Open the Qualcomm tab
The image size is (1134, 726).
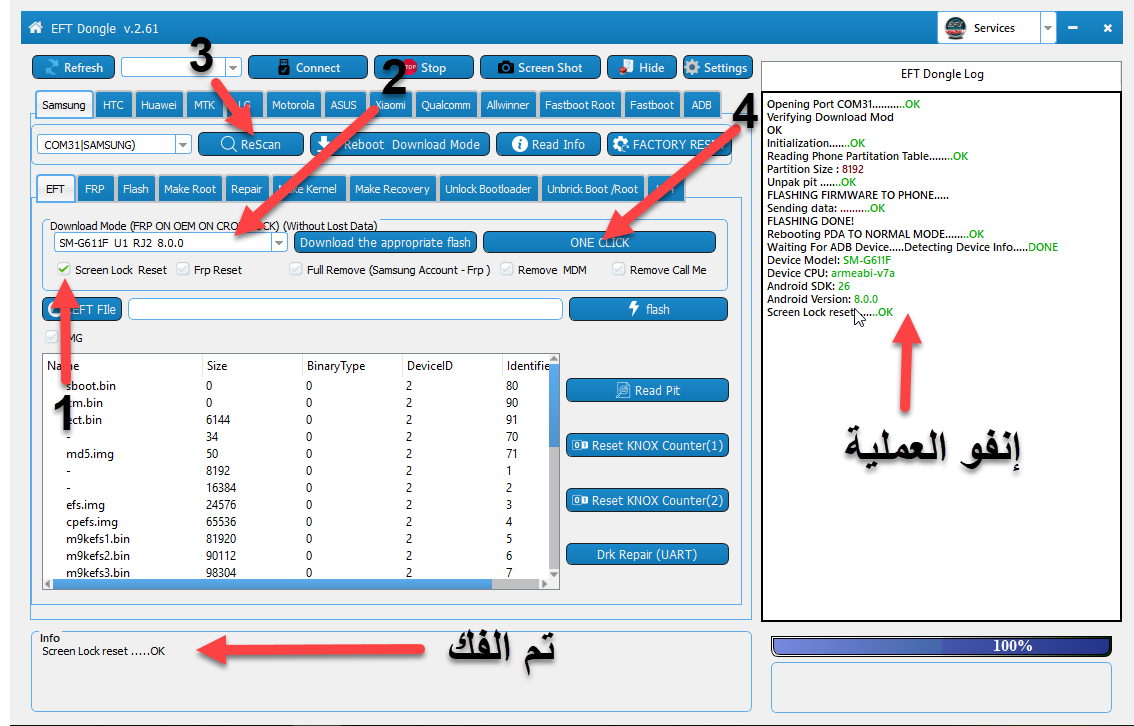(446, 105)
